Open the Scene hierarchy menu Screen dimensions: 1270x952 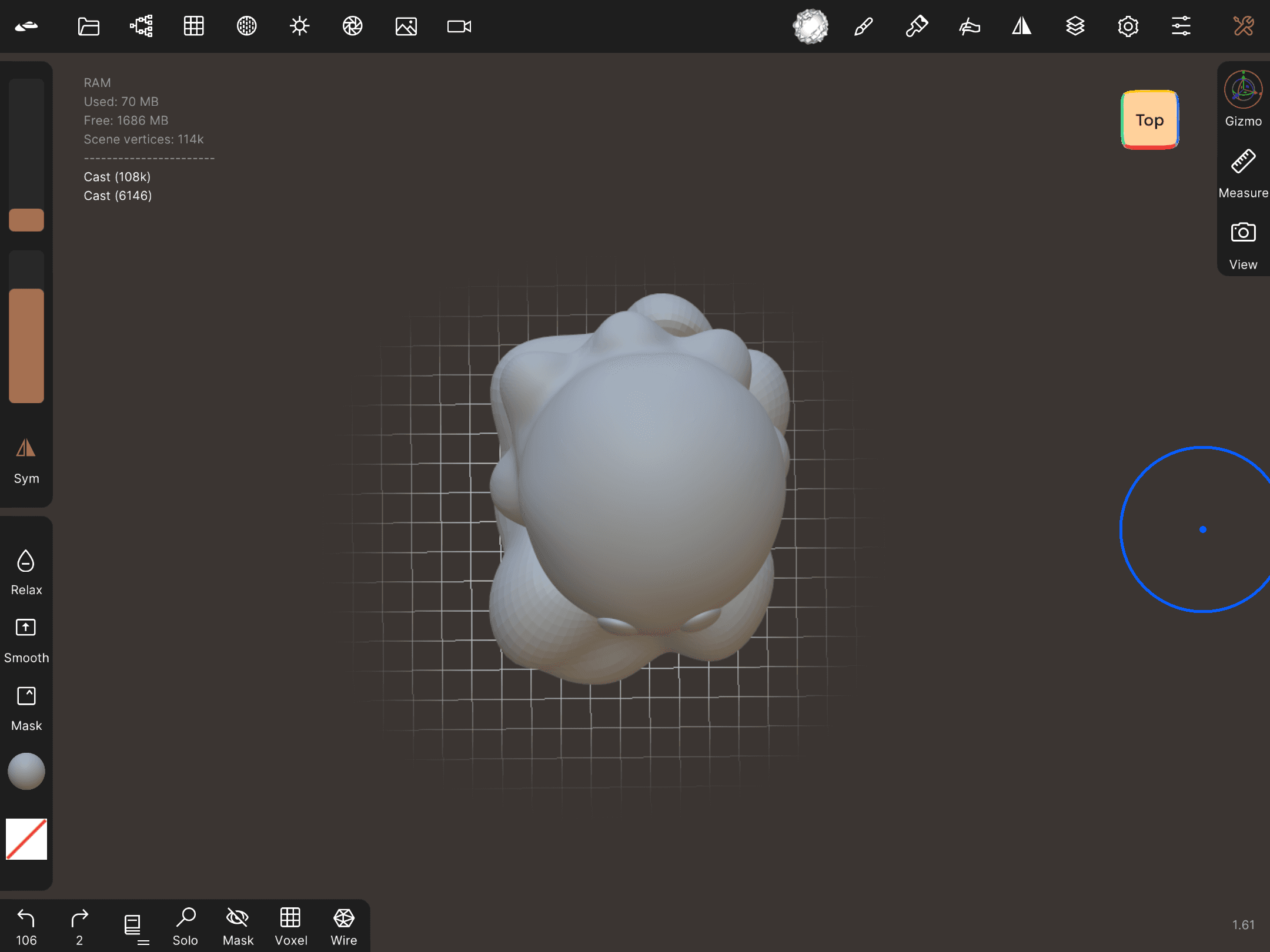141,26
